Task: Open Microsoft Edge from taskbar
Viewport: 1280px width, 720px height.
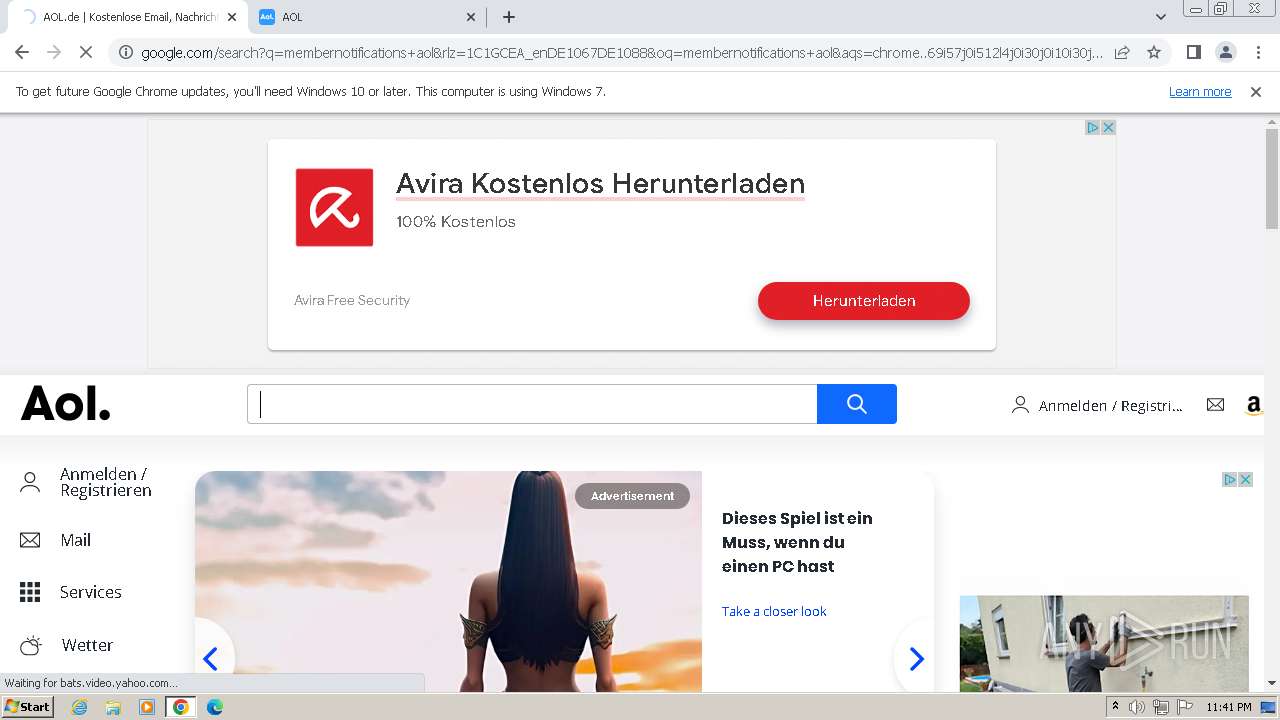Action: 215,707
